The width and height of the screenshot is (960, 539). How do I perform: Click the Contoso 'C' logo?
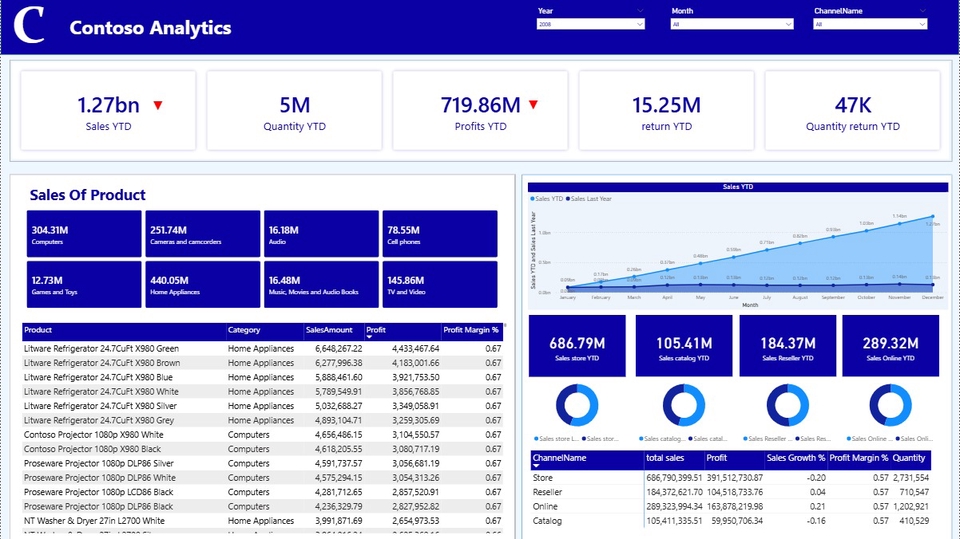point(31,27)
